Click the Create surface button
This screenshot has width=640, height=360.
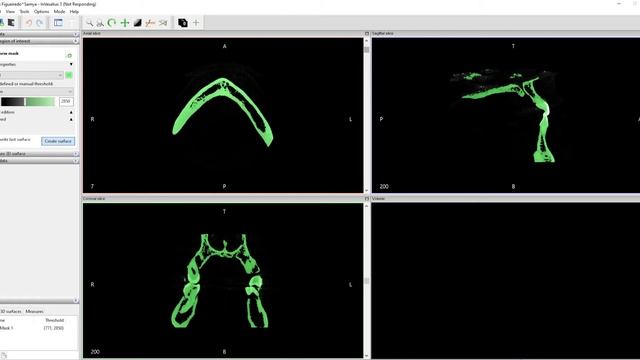pyautogui.click(x=58, y=141)
